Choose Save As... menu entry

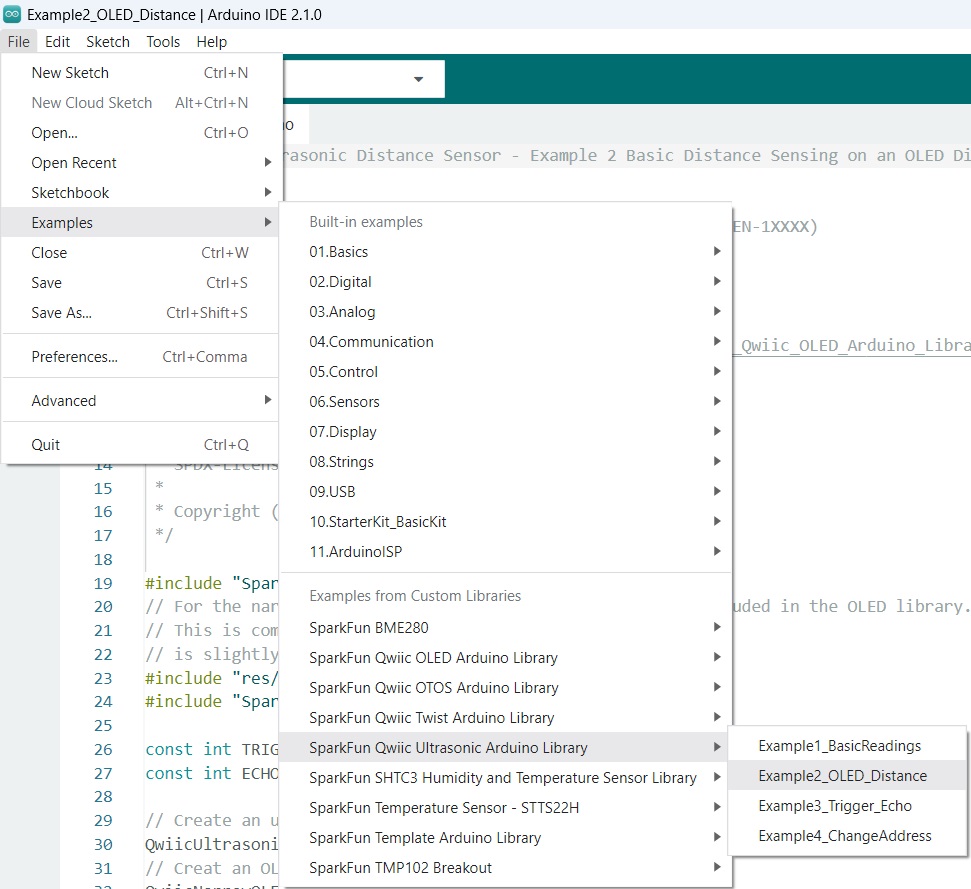[61, 313]
